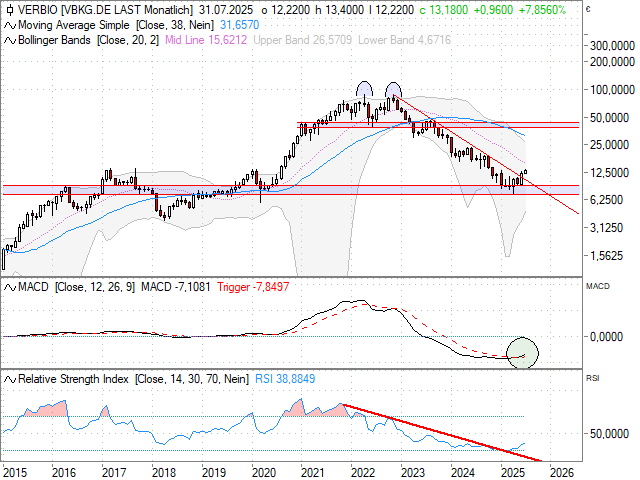This screenshot has width=640, height=480.
Task: Click the change value +0,9600
Action: 493,10
